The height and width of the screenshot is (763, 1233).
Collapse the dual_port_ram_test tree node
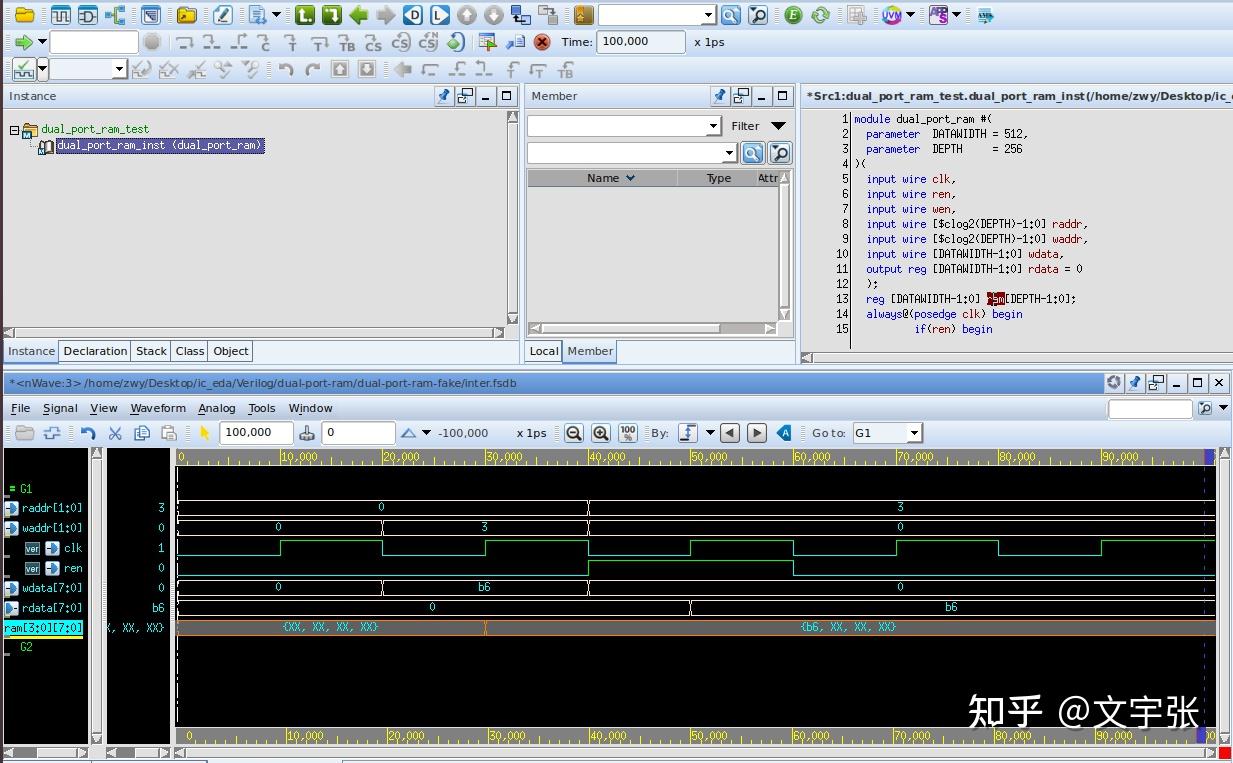coord(15,130)
